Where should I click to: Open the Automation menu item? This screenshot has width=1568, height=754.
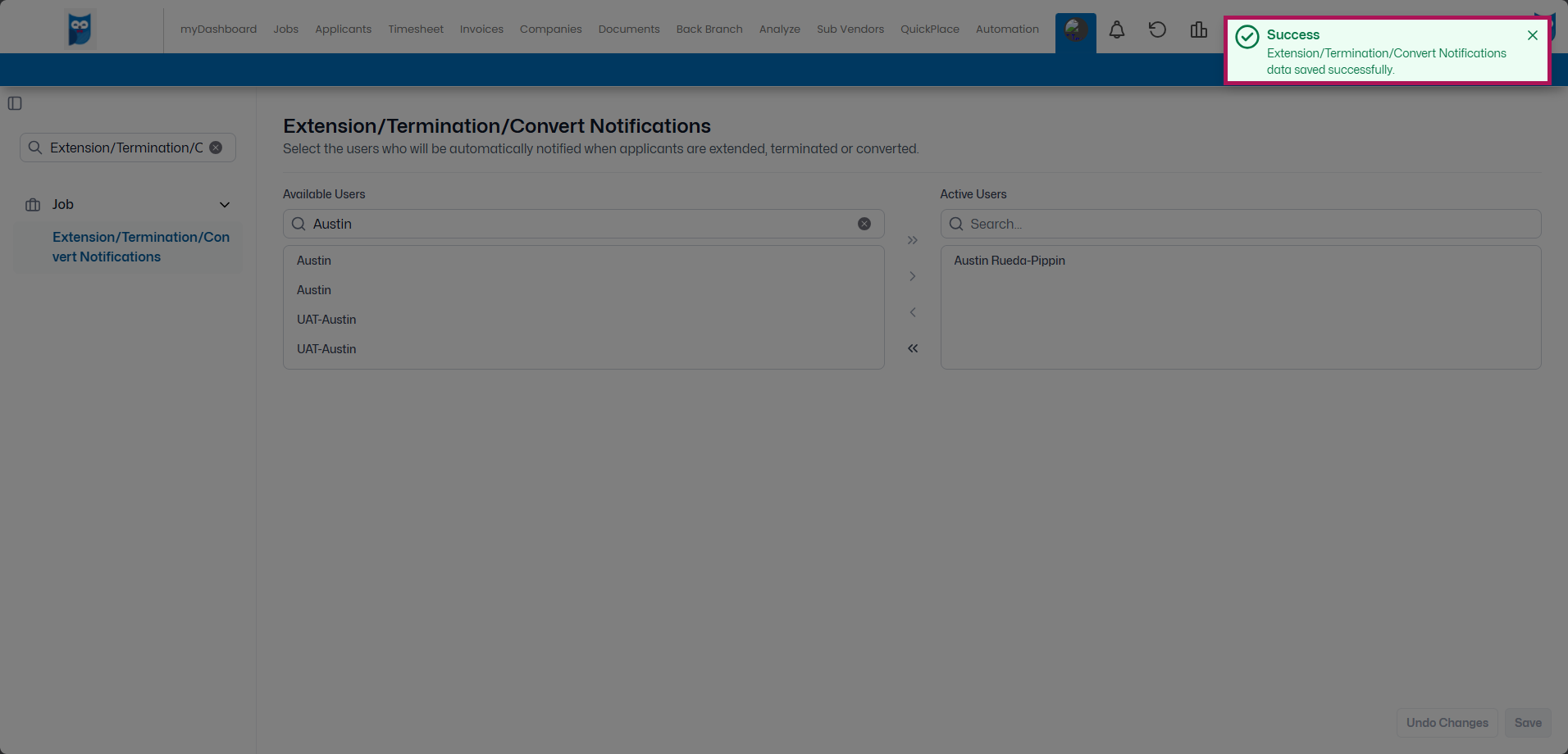1006,30
